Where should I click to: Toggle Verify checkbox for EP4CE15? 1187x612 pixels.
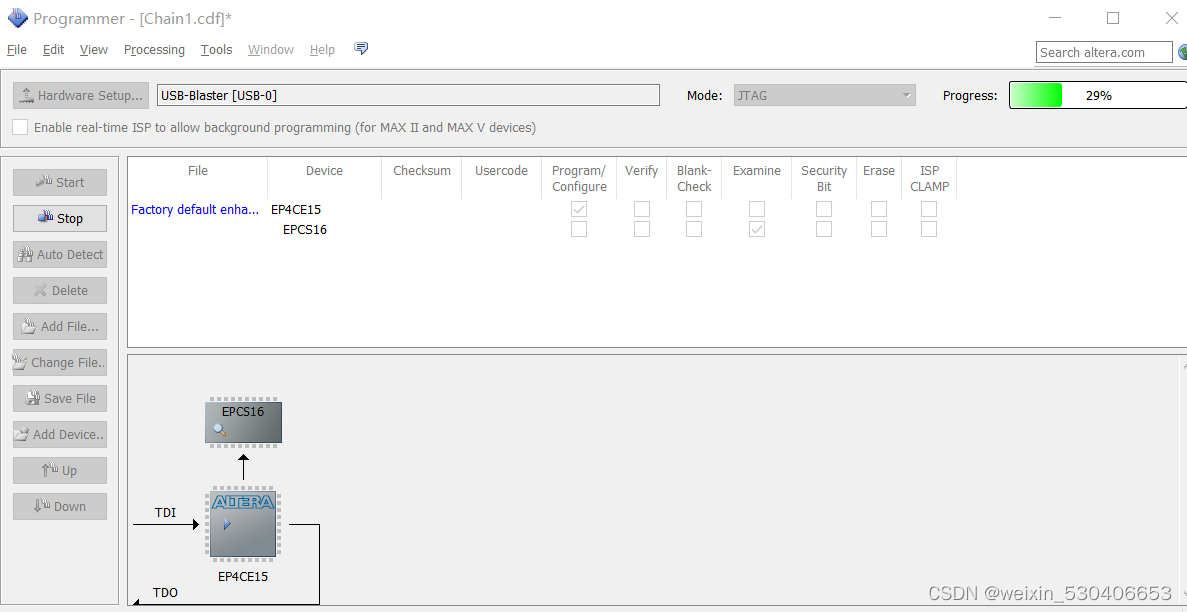click(642, 209)
